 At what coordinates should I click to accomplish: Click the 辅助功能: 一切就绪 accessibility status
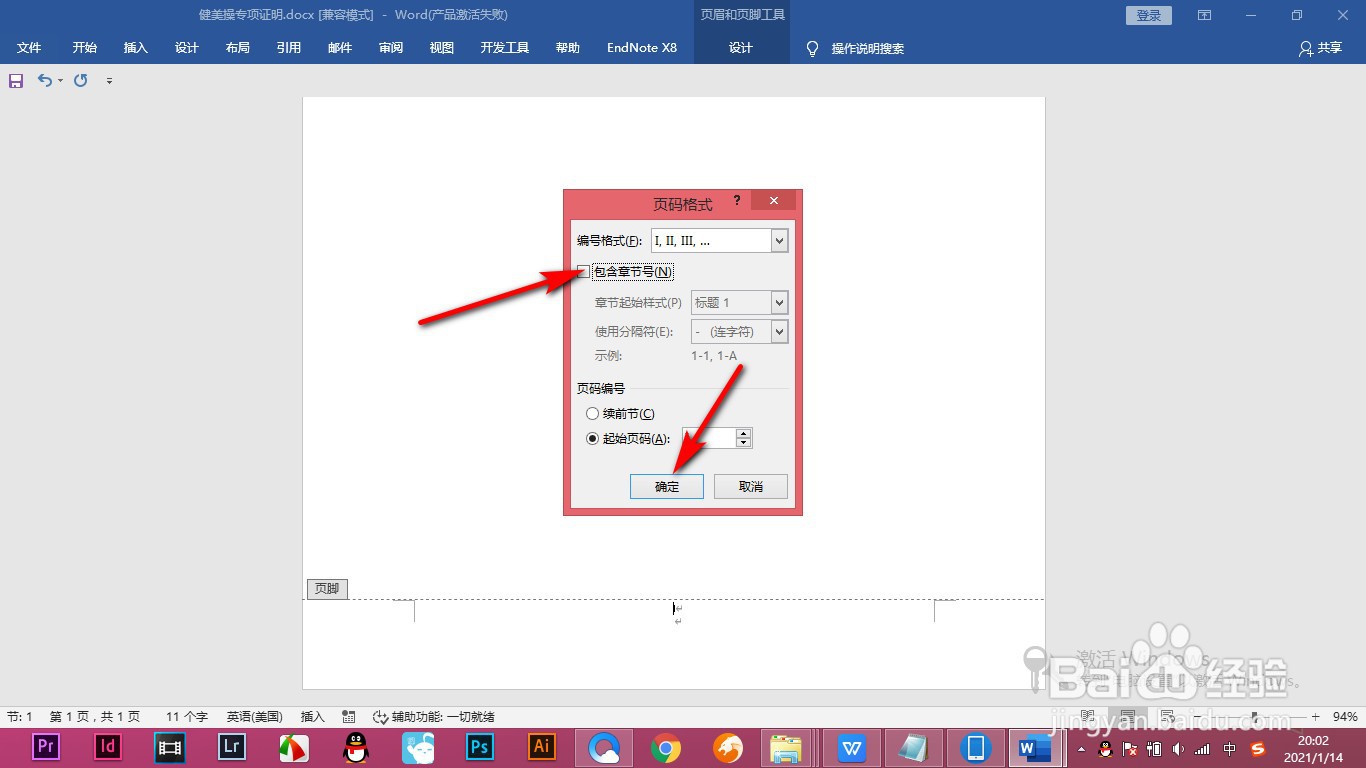[434, 717]
